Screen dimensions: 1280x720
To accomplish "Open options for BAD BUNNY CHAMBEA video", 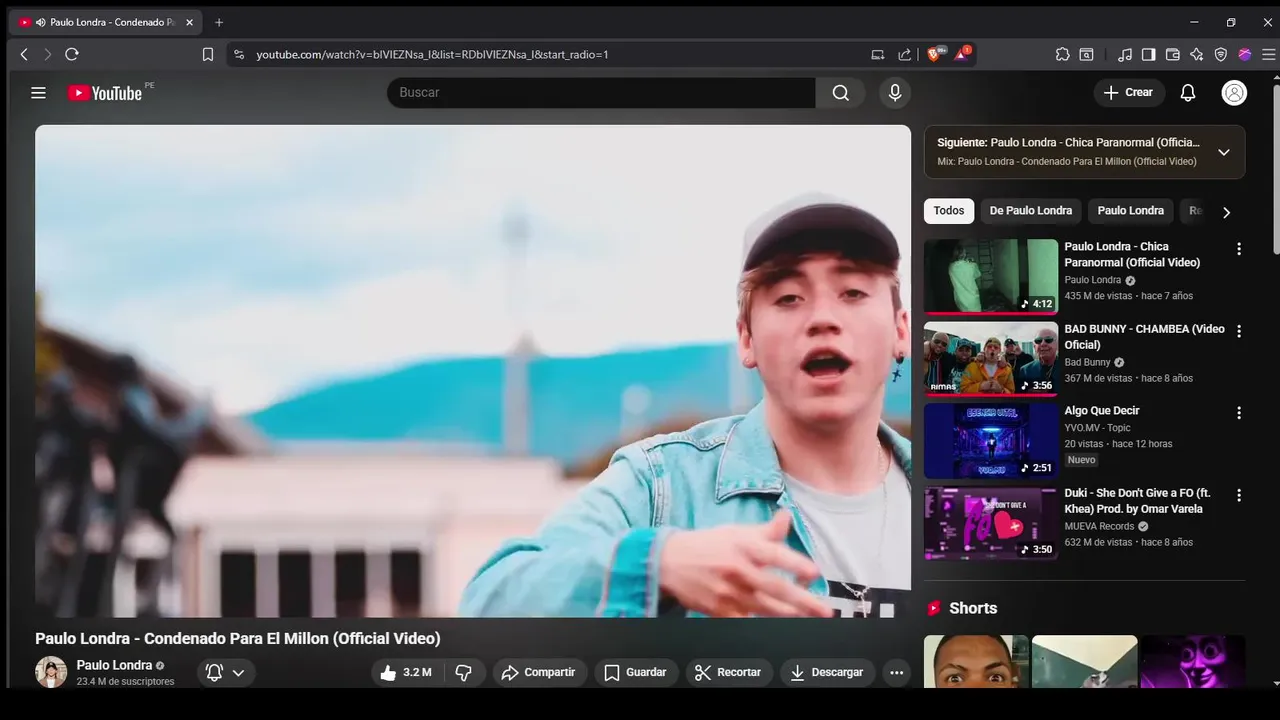I will click(x=1239, y=331).
